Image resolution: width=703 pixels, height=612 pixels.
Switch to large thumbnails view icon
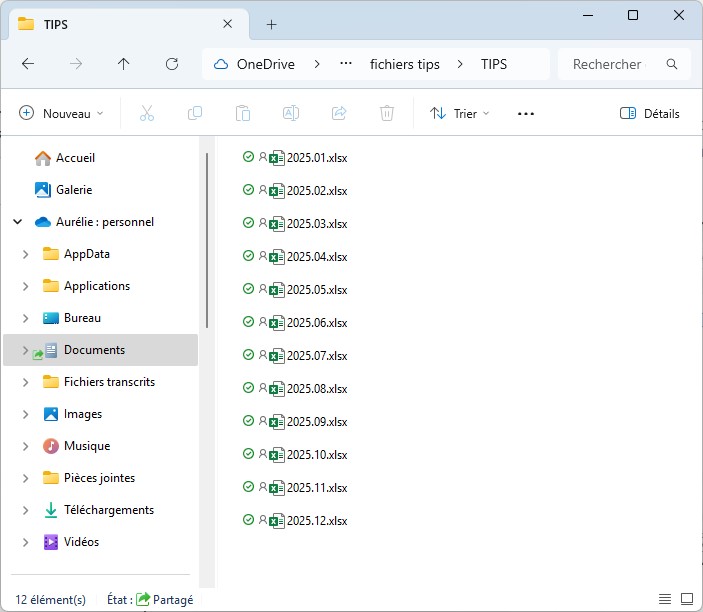[687, 599]
